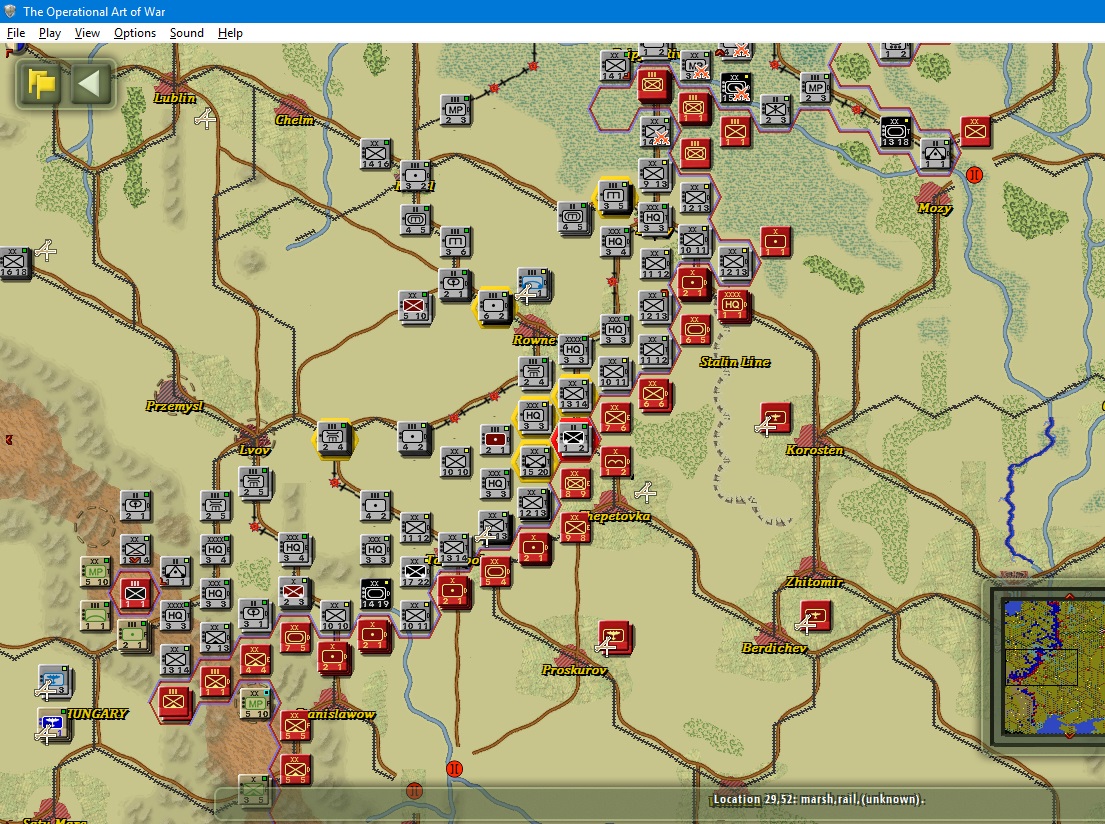Click the left arrow button beside flags

90,83
